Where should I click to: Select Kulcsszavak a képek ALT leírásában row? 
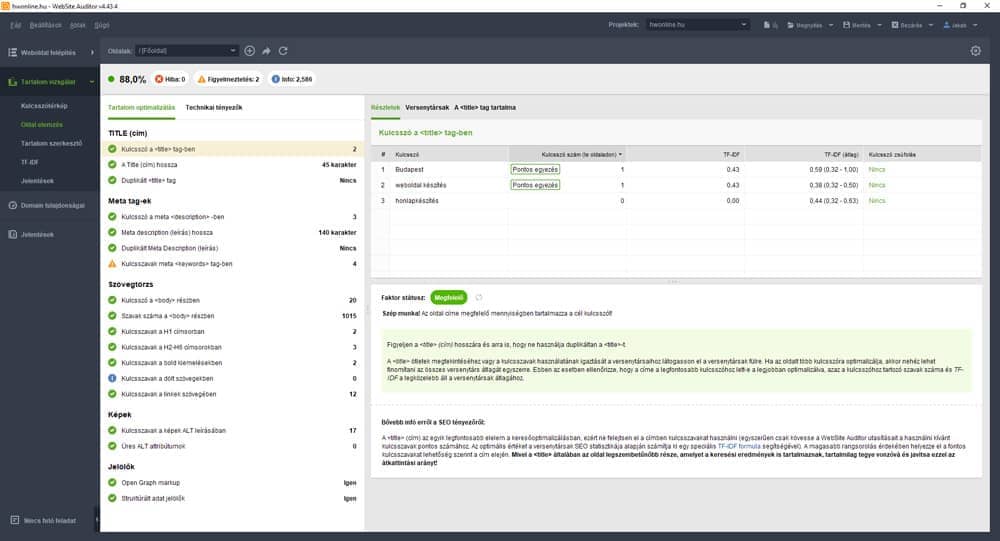click(x=232, y=431)
